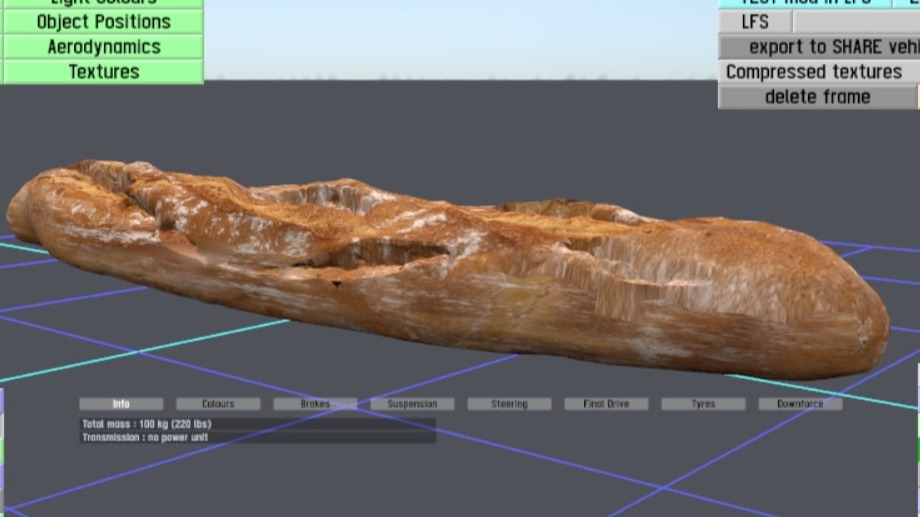
Task: Click the delete frame button
Action: 818,97
